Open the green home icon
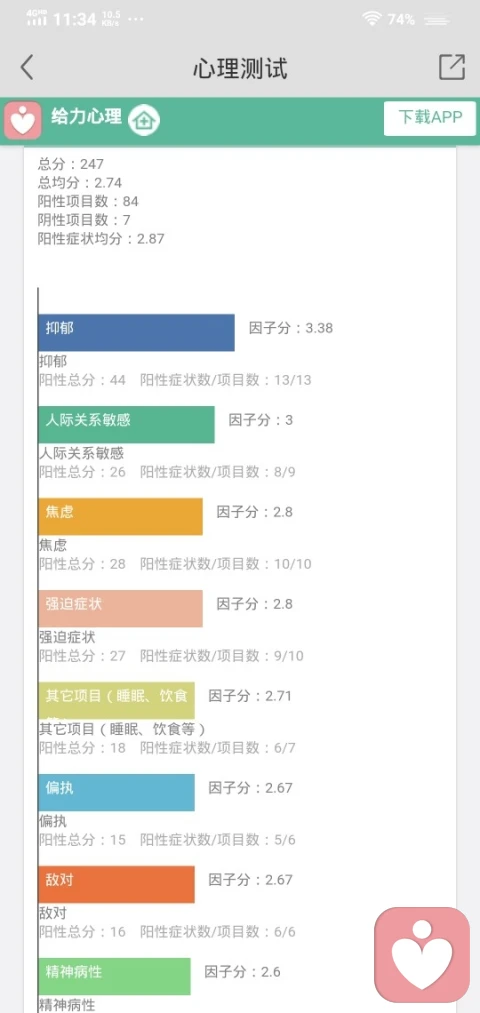This screenshot has width=480, height=1013. 143,120
